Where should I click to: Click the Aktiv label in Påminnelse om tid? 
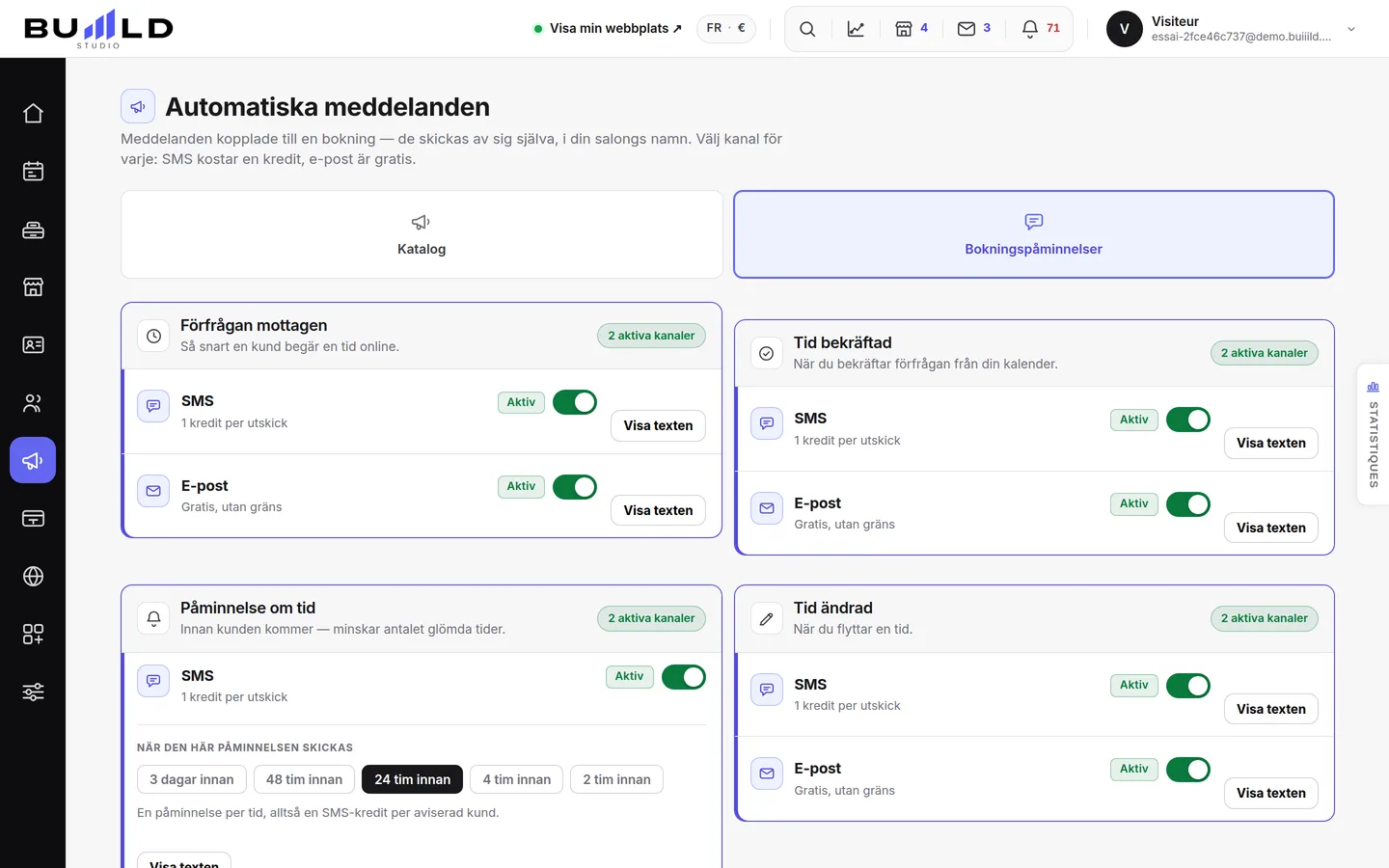coord(629,676)
